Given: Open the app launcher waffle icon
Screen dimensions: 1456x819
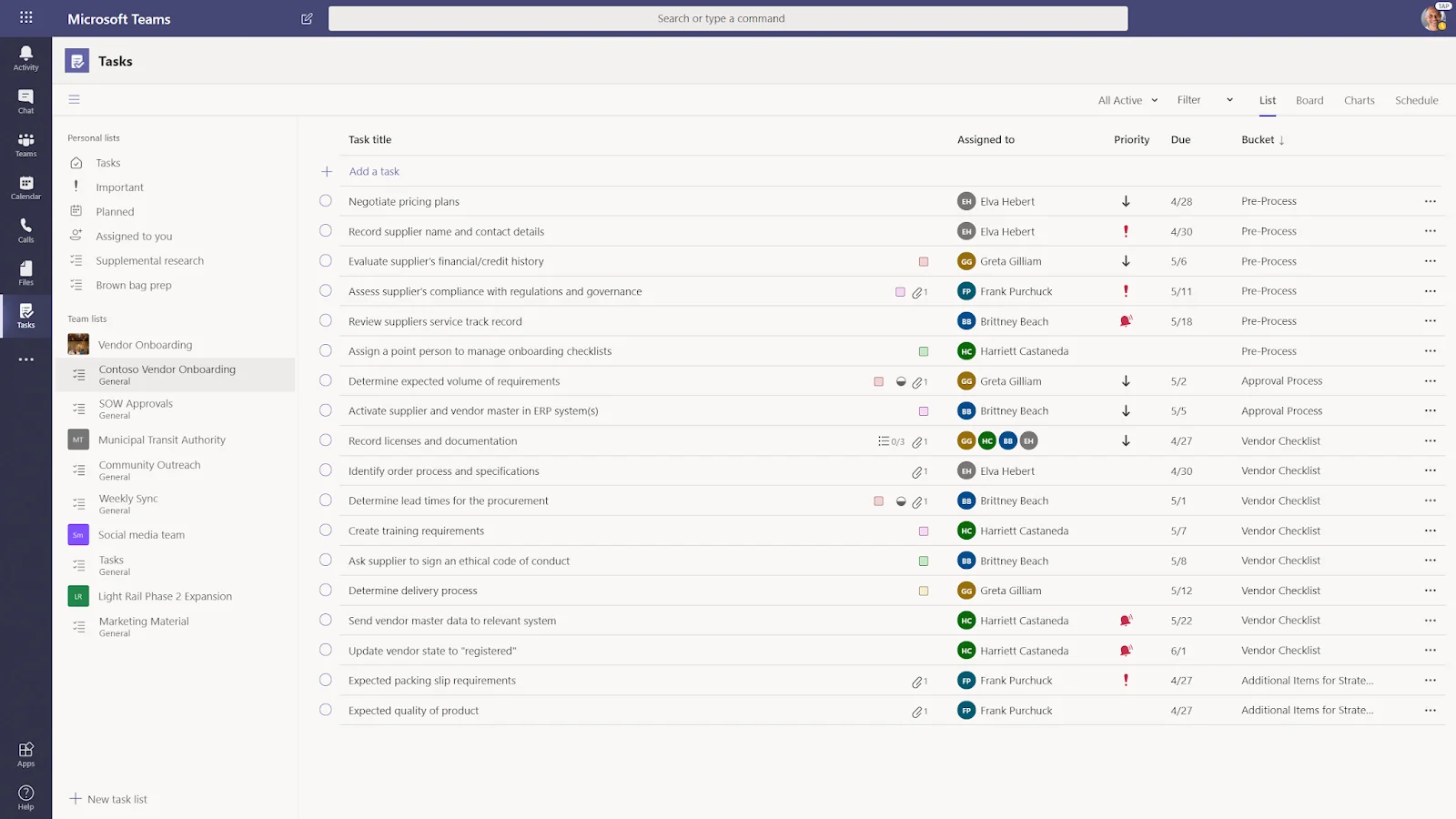Looking at the screenshot, I should (x=25, y=17).
